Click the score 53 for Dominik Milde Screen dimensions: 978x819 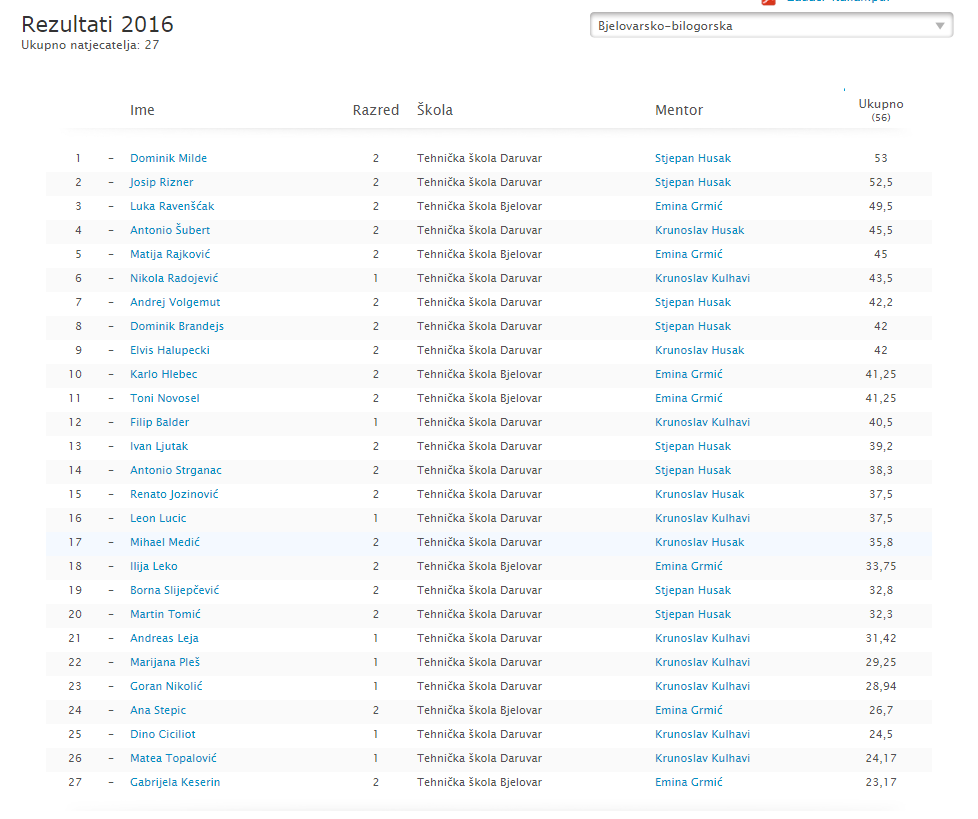(x=881, y=158)
